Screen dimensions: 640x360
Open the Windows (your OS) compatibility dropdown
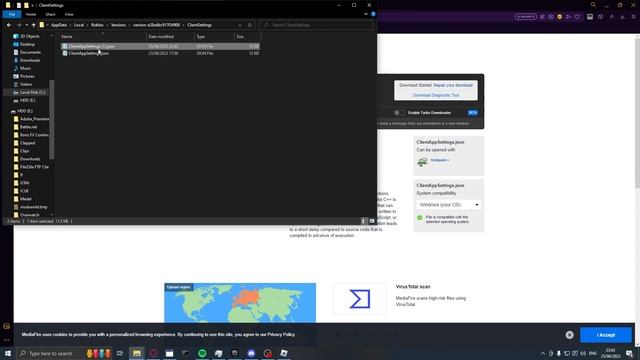point(449,204)
